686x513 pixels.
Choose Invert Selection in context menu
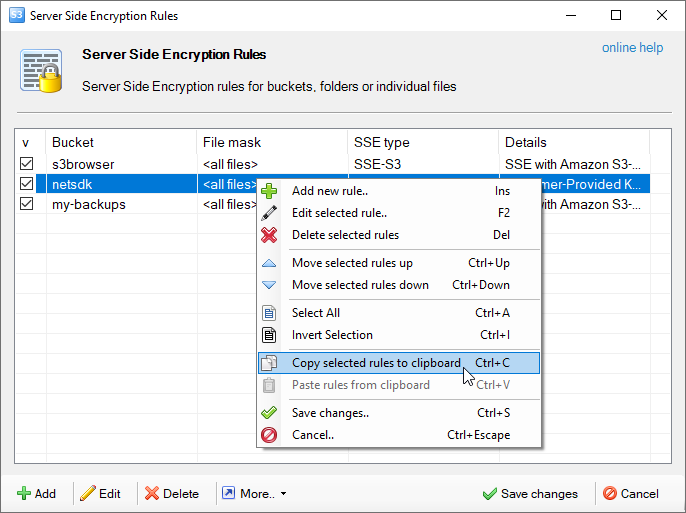tap(399, 335)
